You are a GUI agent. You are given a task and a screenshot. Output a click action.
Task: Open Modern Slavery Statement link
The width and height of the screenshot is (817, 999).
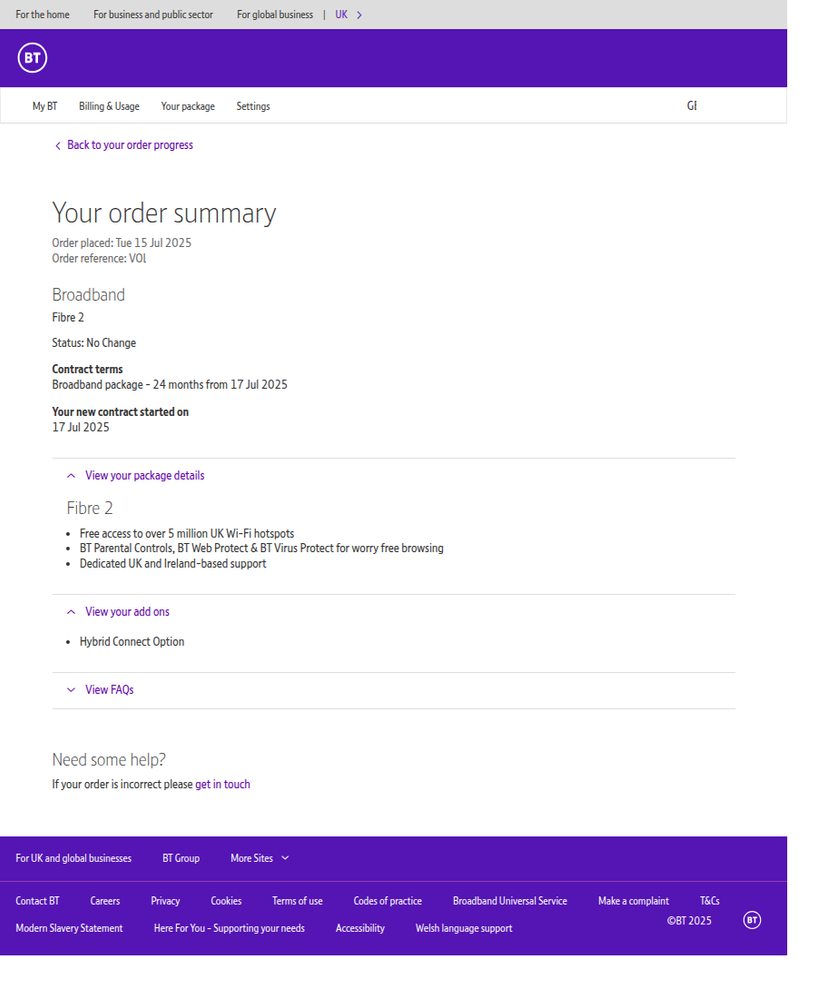(x=69, y=928)
